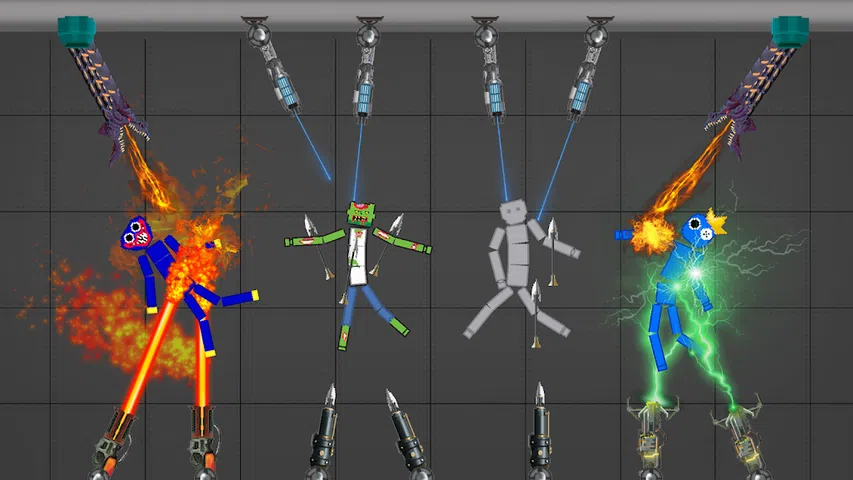Select the top-left teal ceiling mount

[x=76, y=31]
